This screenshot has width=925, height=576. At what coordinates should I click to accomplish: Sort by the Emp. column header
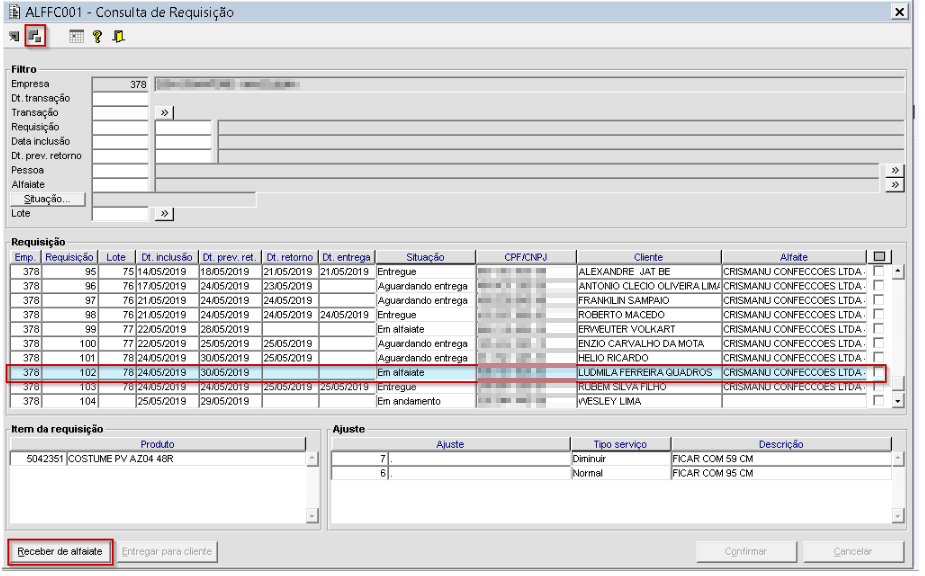pyautogui.click(x=25, y=257)
